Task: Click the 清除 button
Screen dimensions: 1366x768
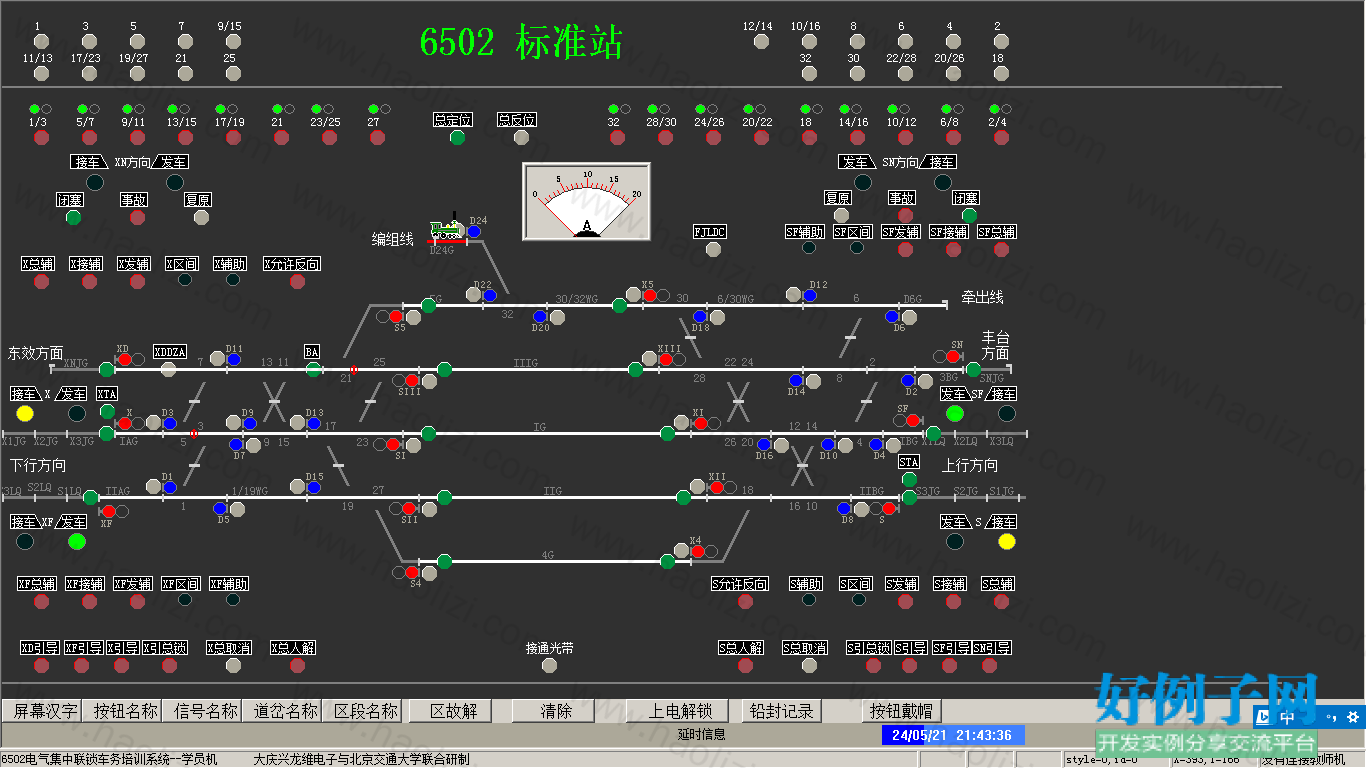Action: click(x=555, y=711)
